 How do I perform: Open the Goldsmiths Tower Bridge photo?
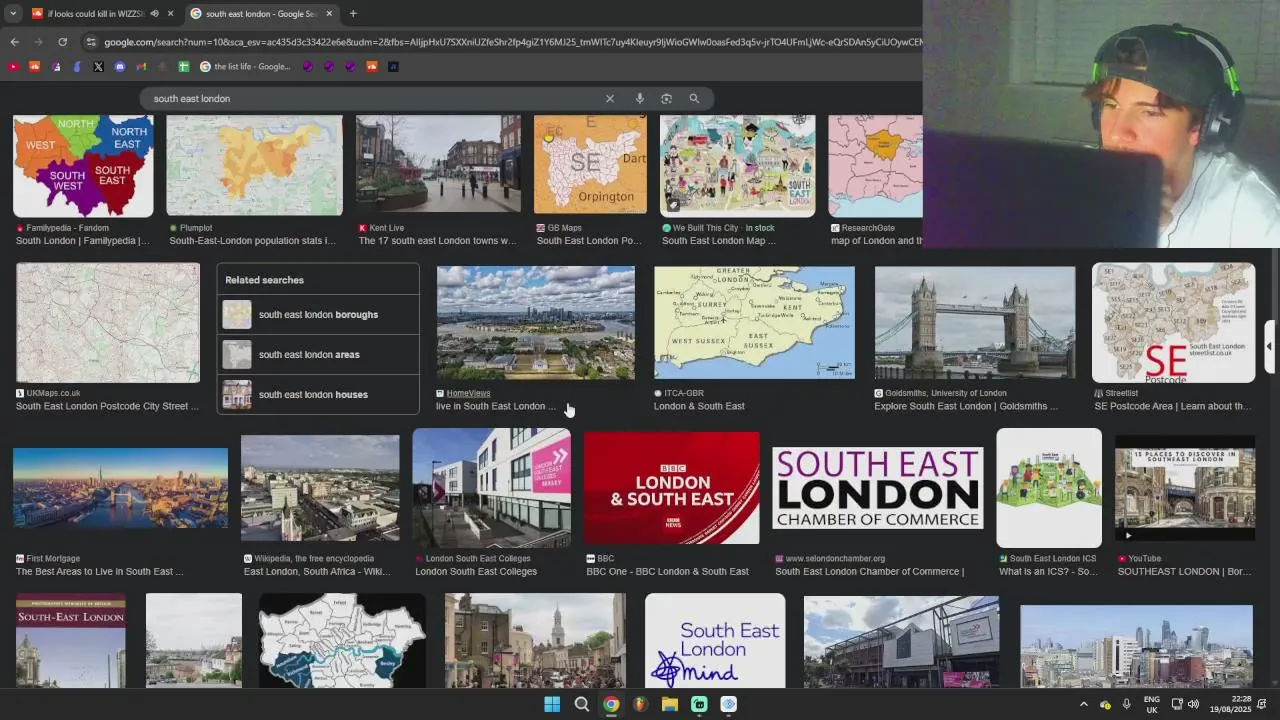pos(975,323)
